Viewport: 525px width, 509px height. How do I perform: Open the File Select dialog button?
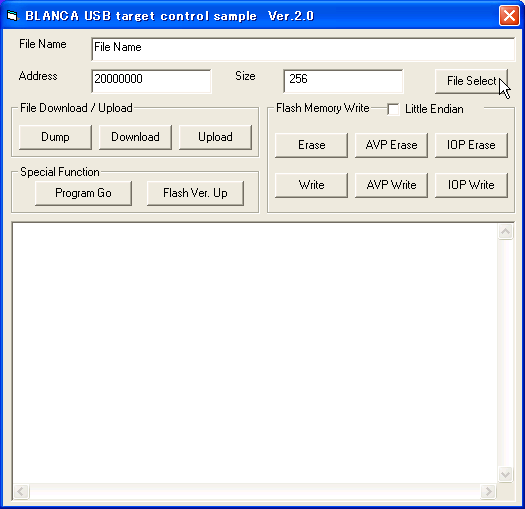pyautogui.click(x=471, y=81)
